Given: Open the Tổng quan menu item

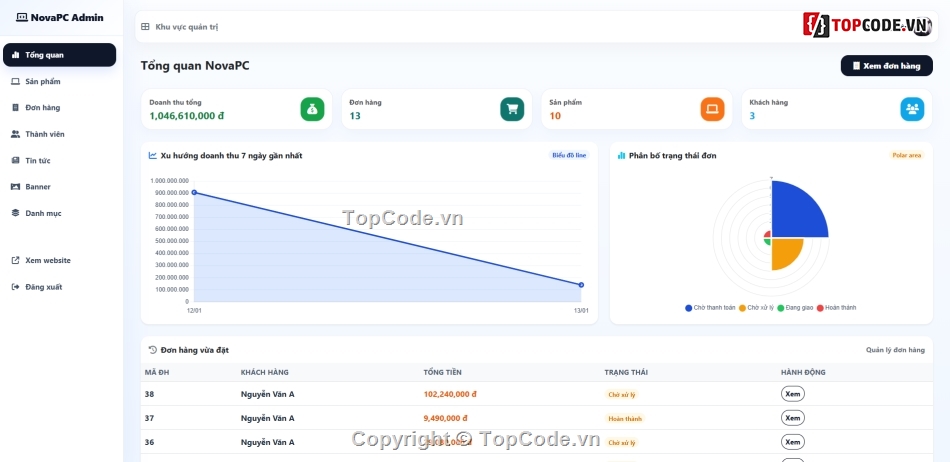Looking at the screenshot, I should (59, 55).
